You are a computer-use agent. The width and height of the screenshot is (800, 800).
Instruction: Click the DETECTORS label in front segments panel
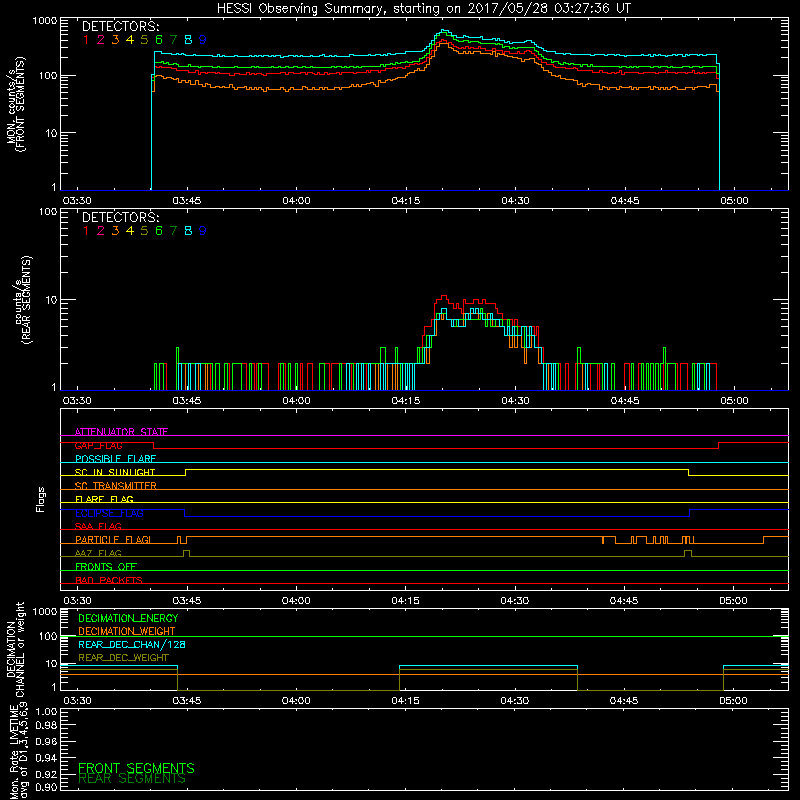(x=120, y=27)
